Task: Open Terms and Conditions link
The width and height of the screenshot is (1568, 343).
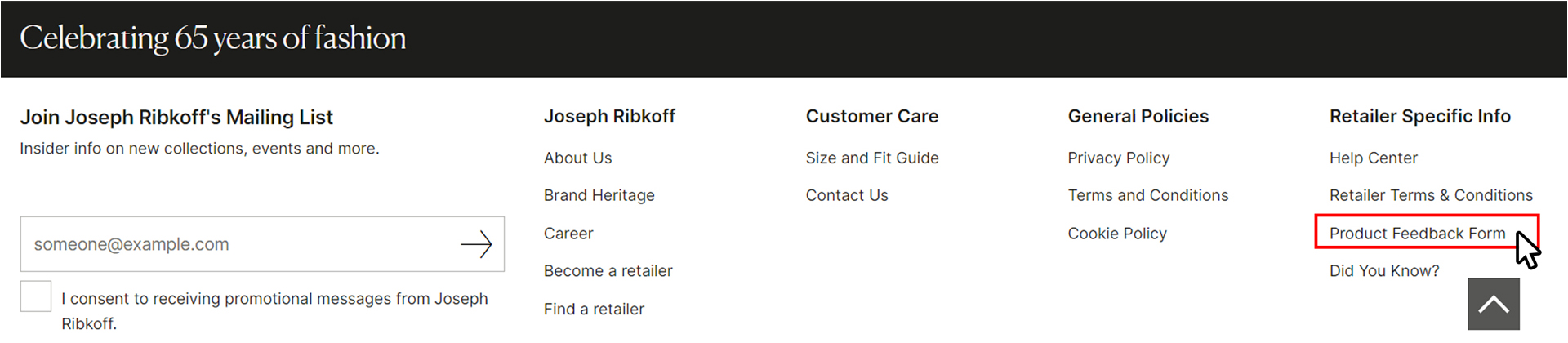Action: 1147,195
